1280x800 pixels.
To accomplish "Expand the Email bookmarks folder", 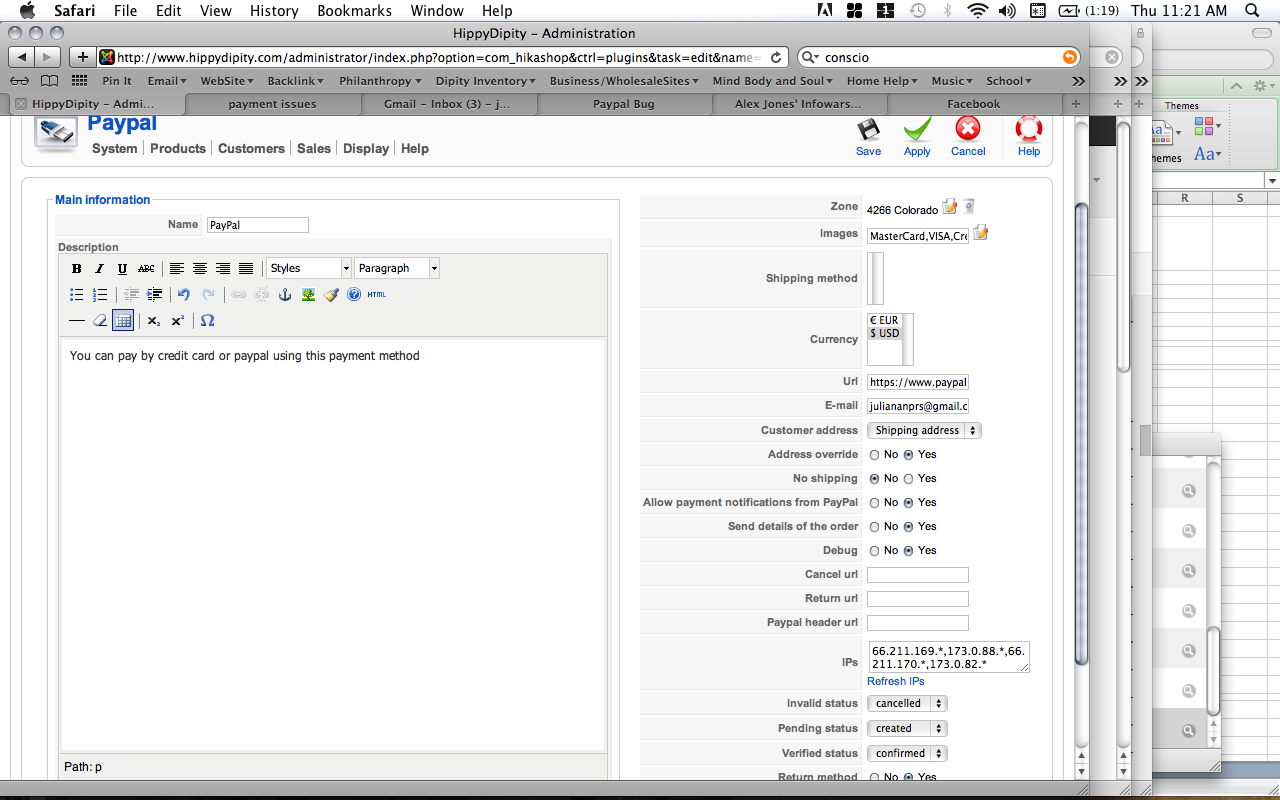I will (167, 81).
